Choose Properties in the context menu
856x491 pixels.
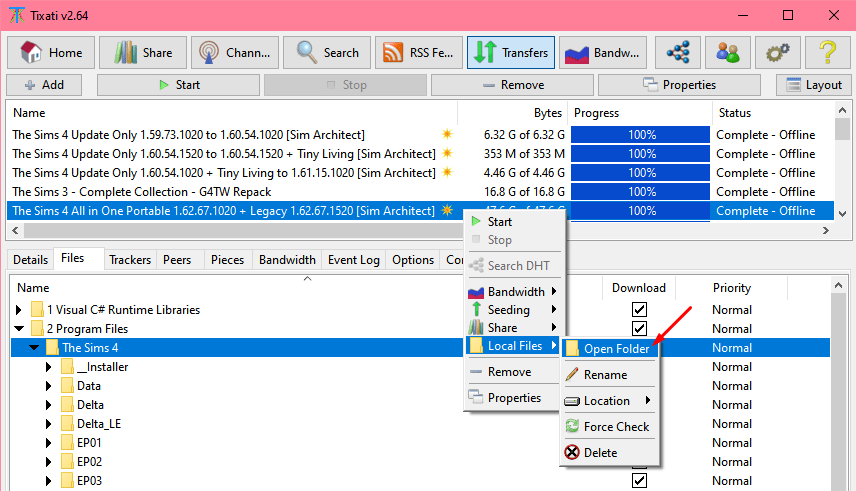click(514, 398)
